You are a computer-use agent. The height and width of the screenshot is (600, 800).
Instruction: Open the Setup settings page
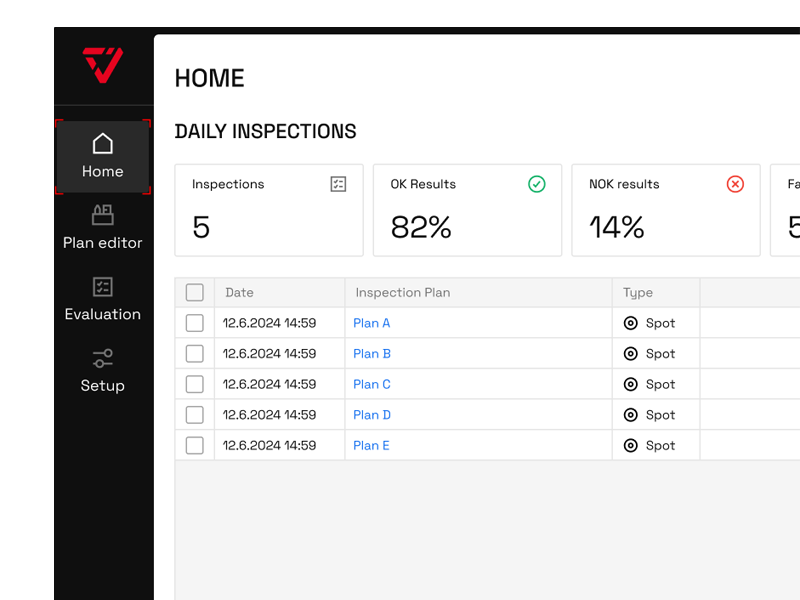(103, 370)
